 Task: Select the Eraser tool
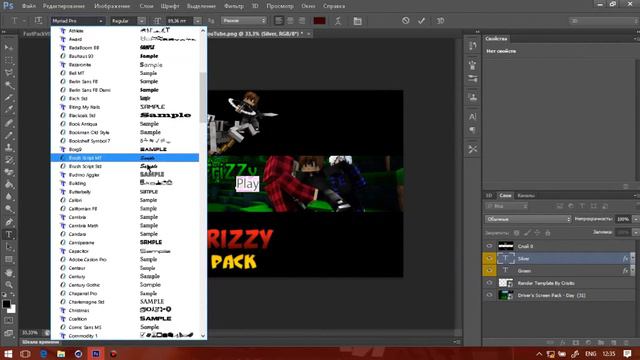[x=9, y=172]
